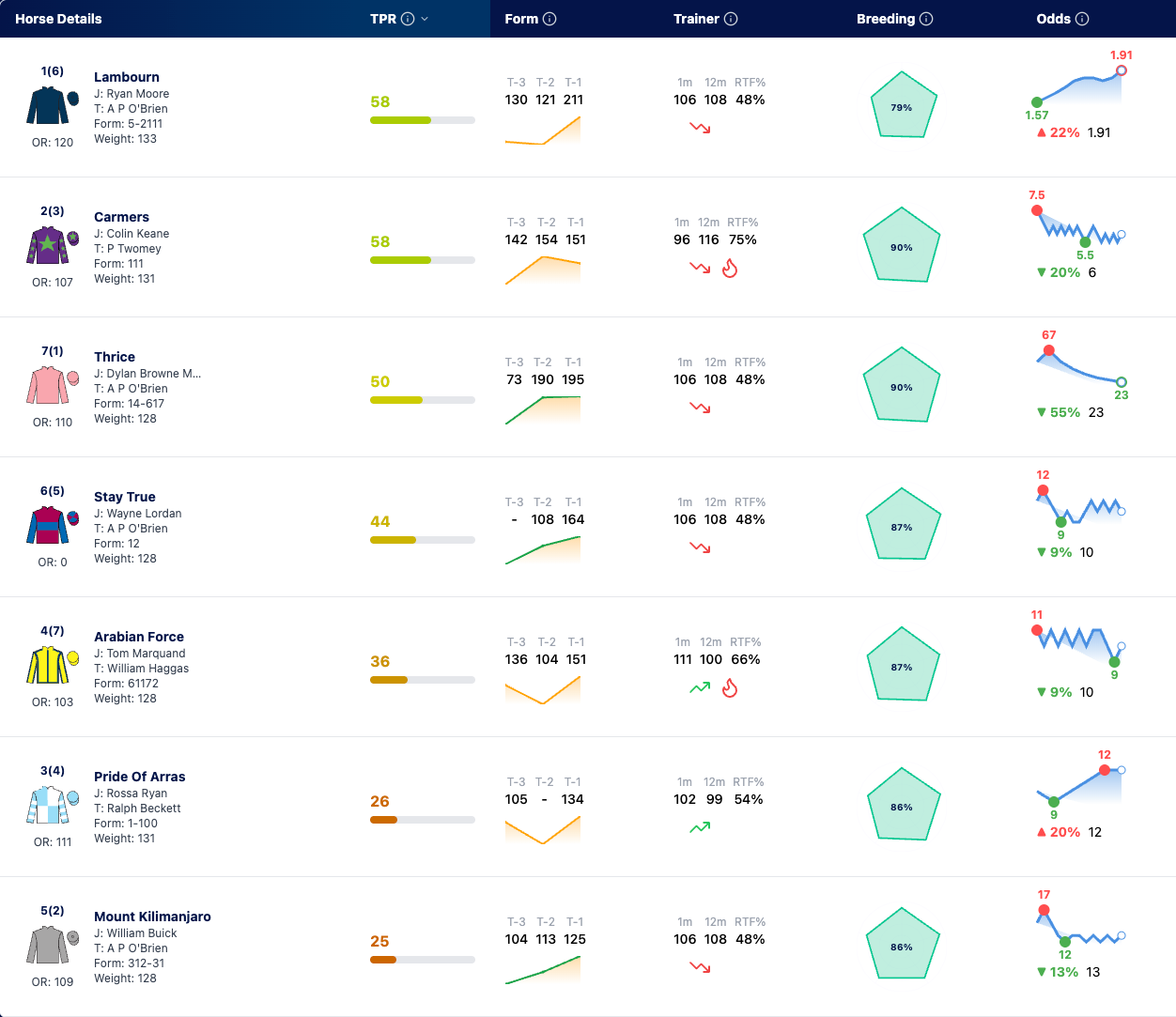Open the Lambourn horse link

pyautogui.click(x=127, y=77)
